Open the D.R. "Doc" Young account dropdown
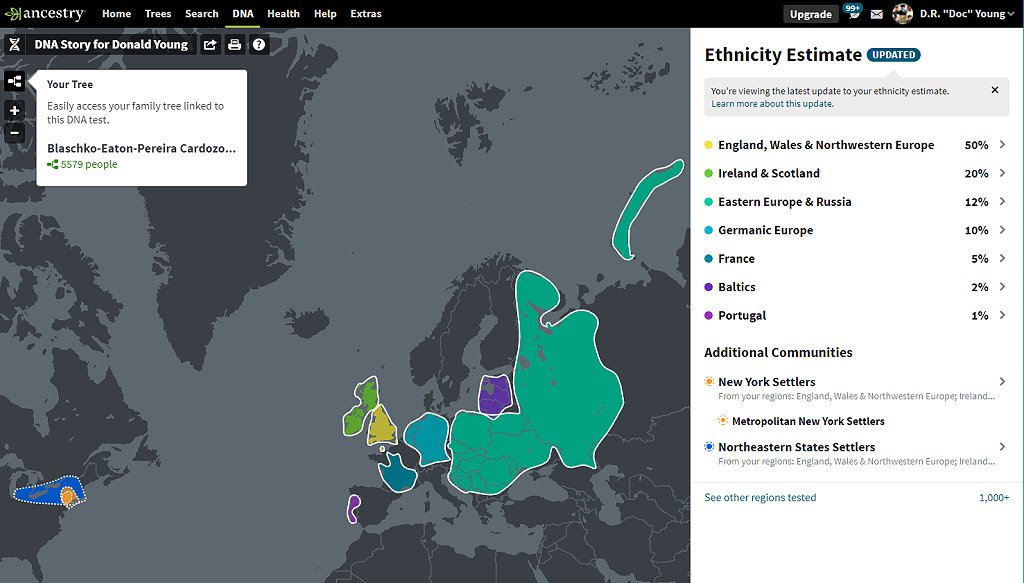The image size is (1024, 583). (x=967, y=14)
